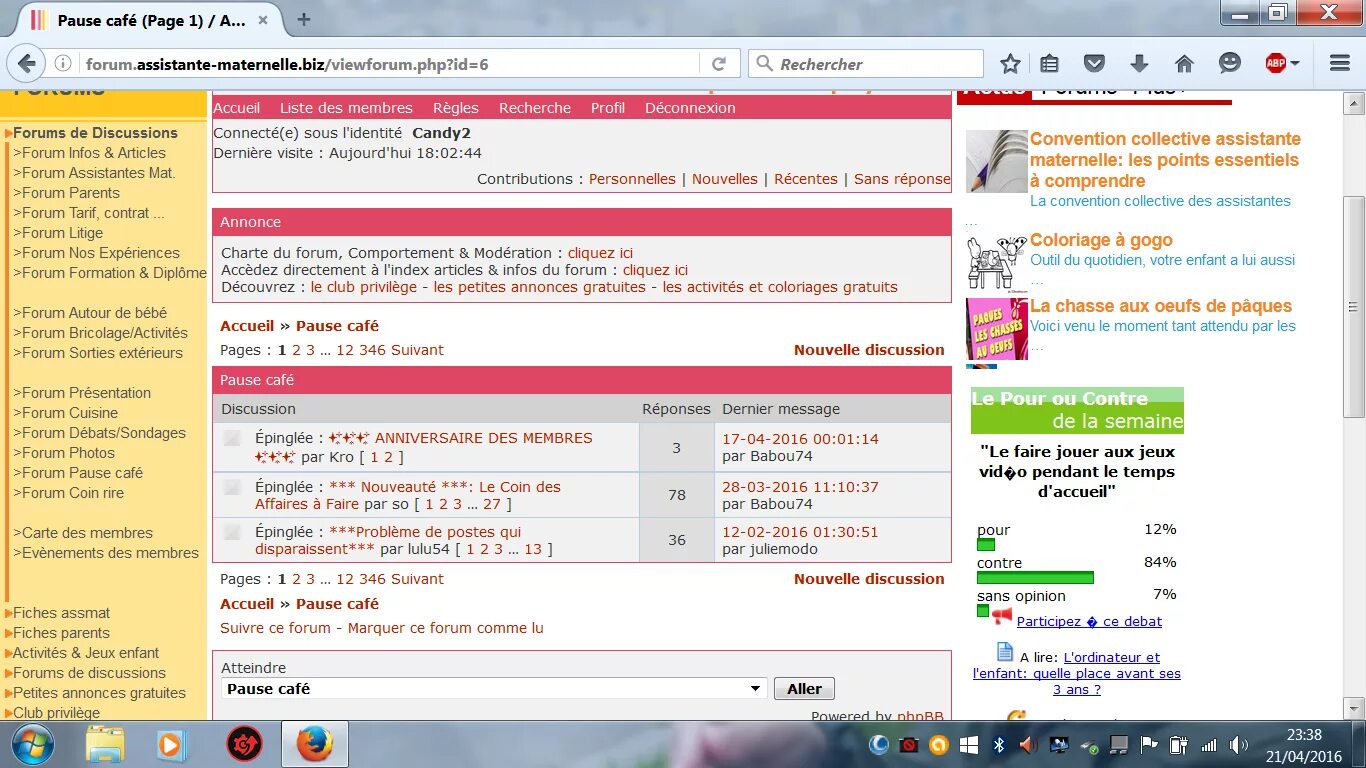1366x768 pixels.
Task: Start a Nouvelle discussion above the table
Action: pyautogui.click(x=869, y=350)
